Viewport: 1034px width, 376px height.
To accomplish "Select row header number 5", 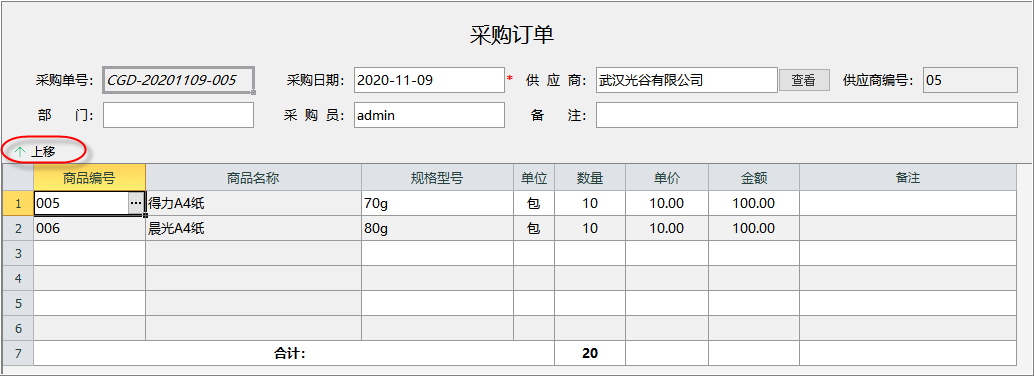I will [18, 303].
